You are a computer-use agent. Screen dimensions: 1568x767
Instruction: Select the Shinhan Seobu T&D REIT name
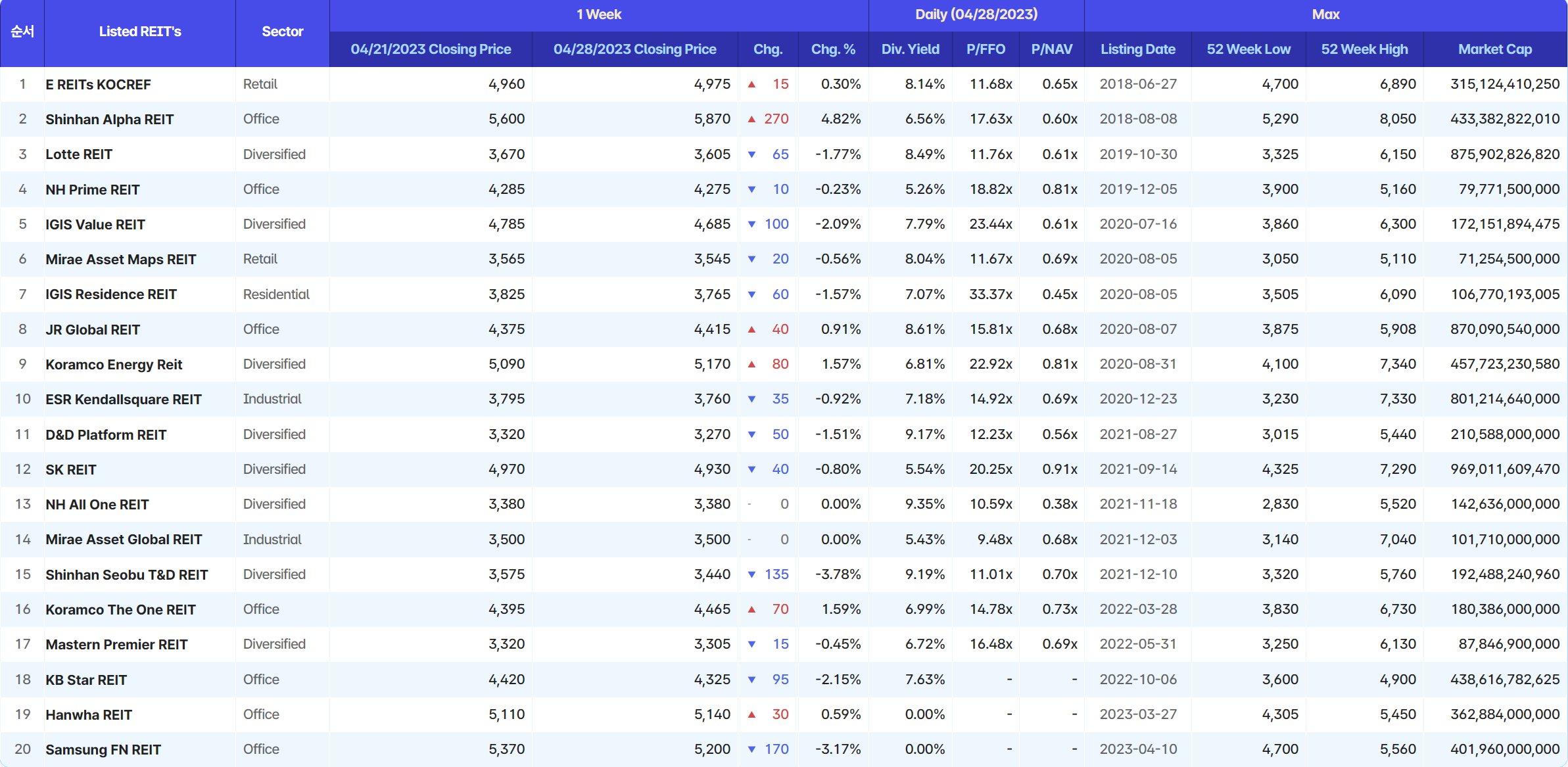click(127, 575)
